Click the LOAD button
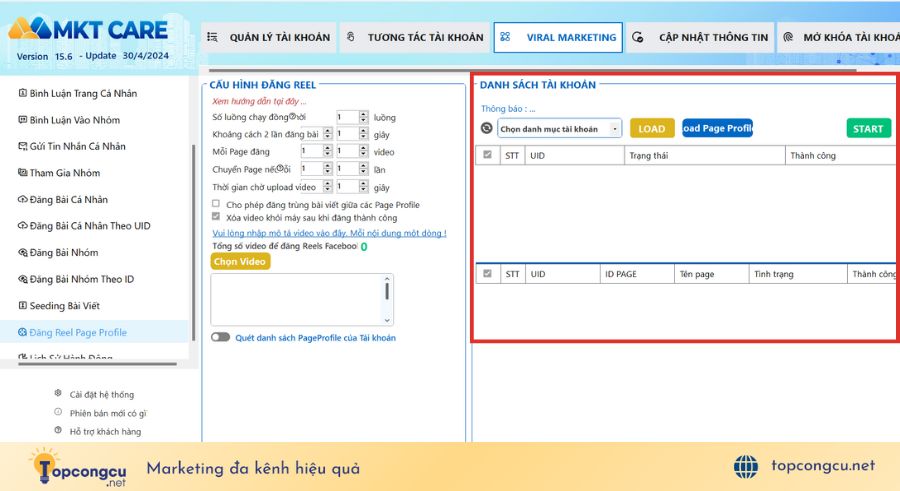Viewport: 900px width, 491px height. [x=652, y=129]
